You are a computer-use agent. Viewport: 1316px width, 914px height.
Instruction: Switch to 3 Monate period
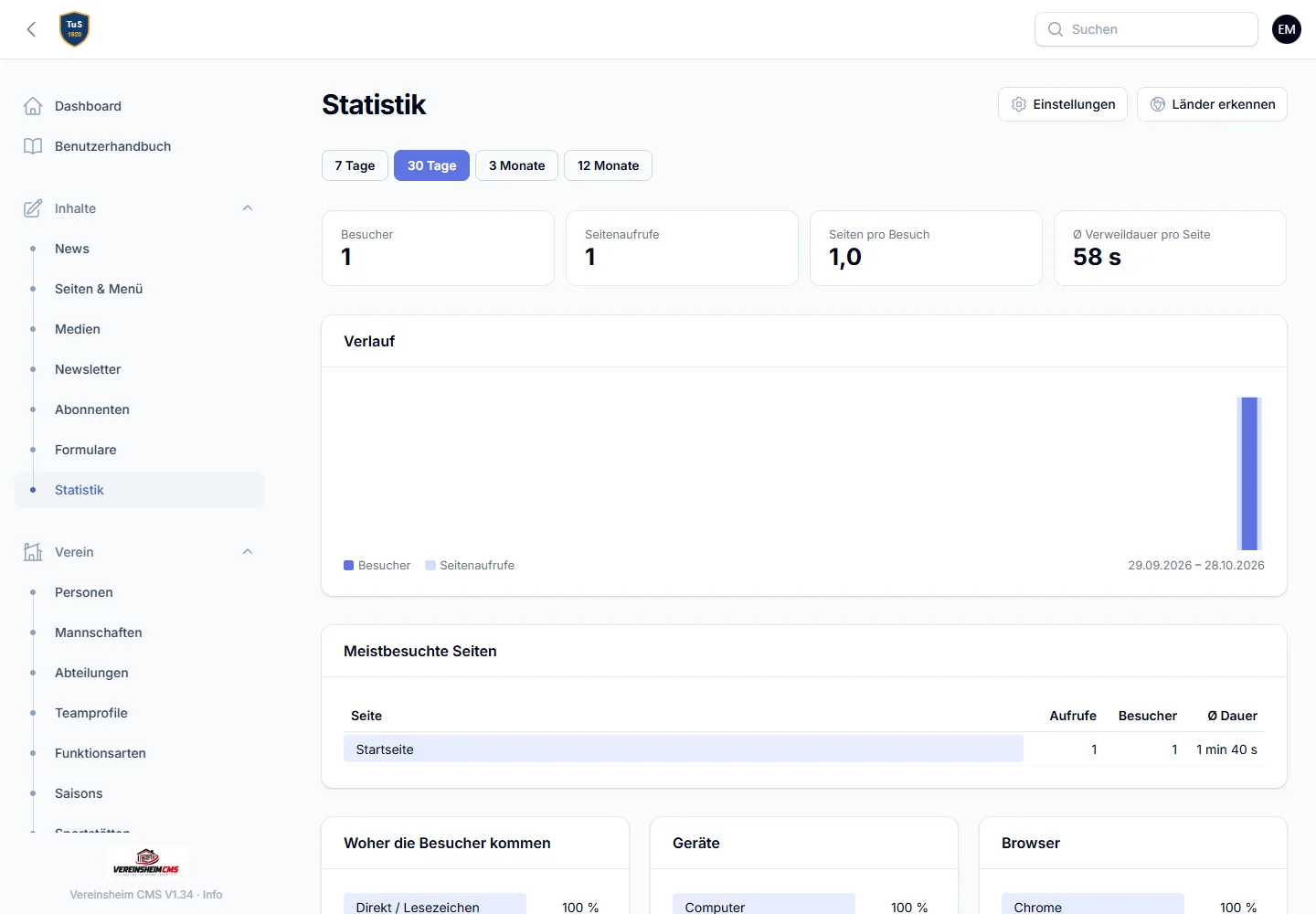coord(516,165)
